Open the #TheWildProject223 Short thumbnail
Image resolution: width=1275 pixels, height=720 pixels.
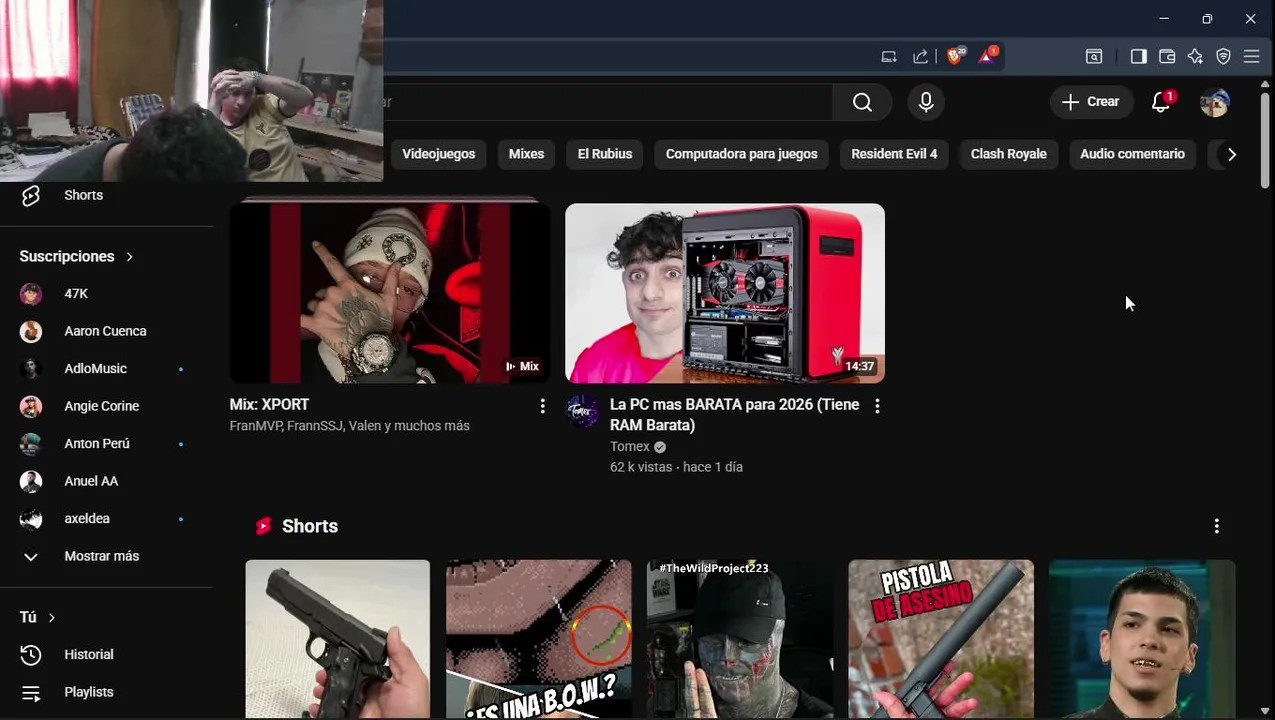click(740, 639)
